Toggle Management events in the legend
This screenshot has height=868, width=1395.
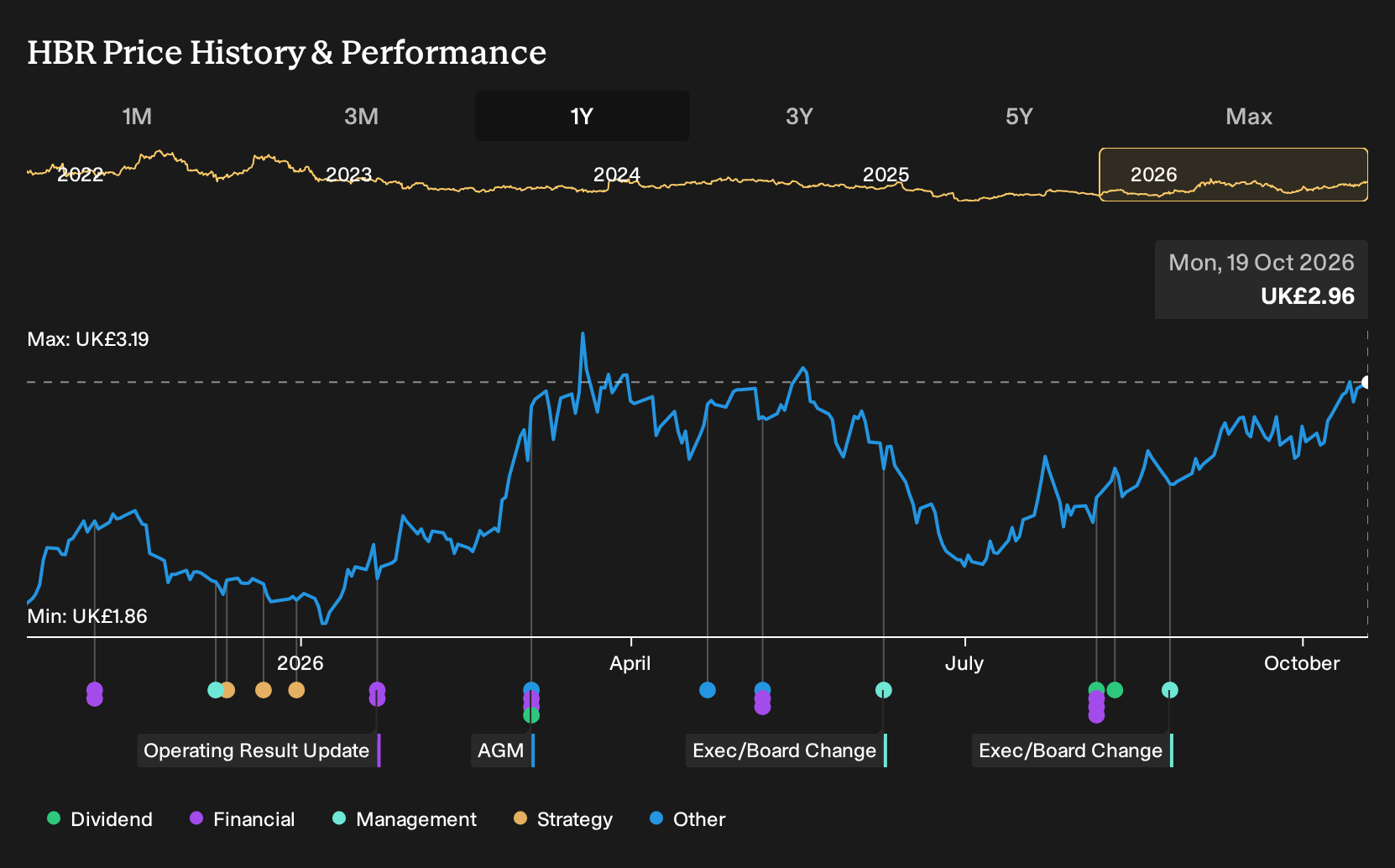(x=405, y=819)
